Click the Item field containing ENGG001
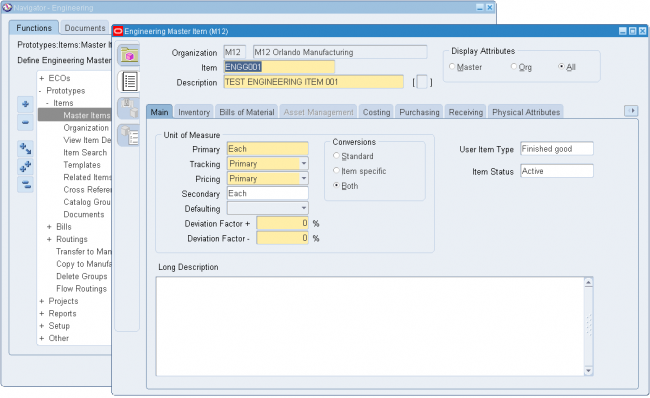The image size is (650, 398). click(279, 67)
